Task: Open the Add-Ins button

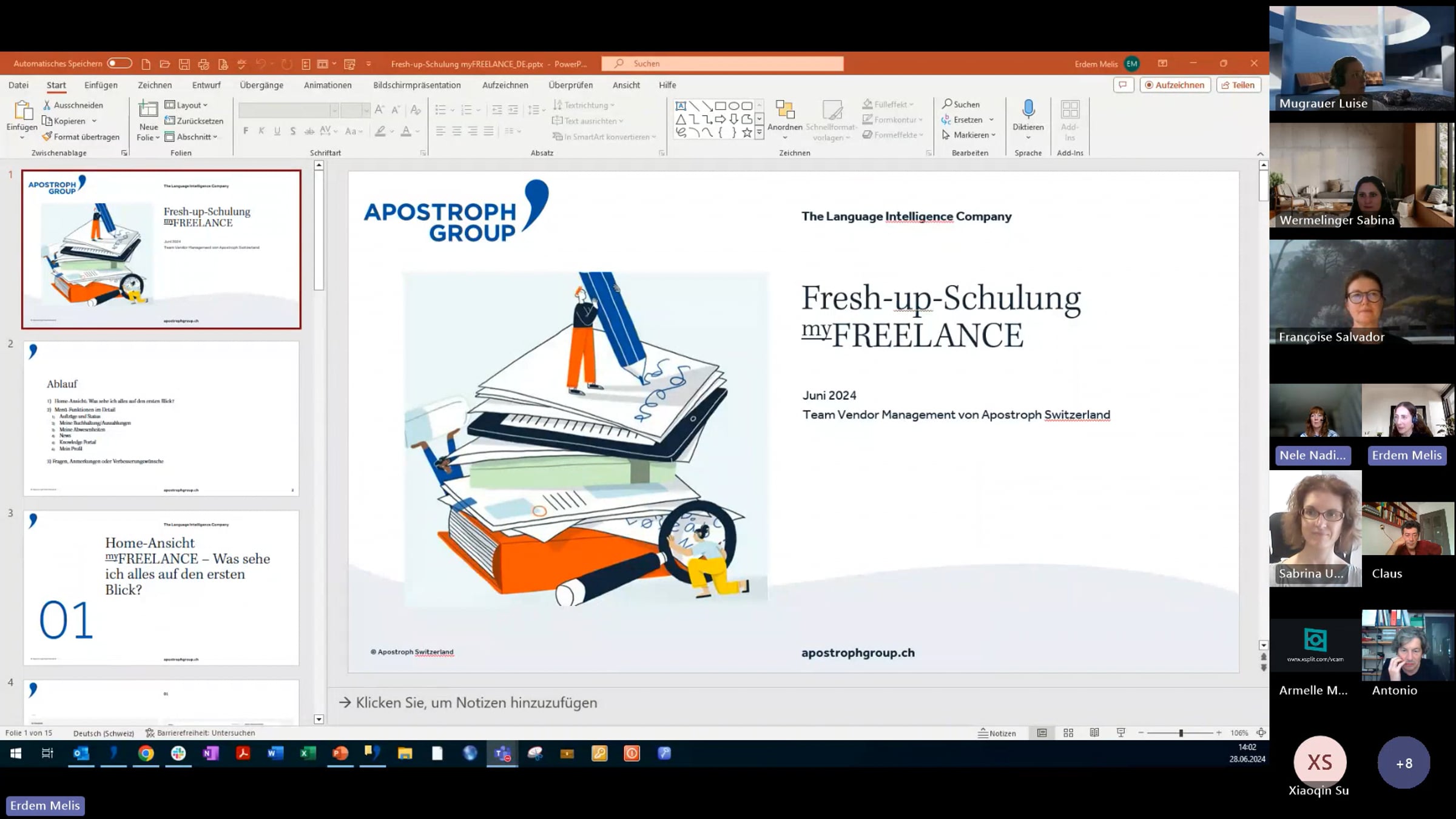Action: coord(1070,121)
